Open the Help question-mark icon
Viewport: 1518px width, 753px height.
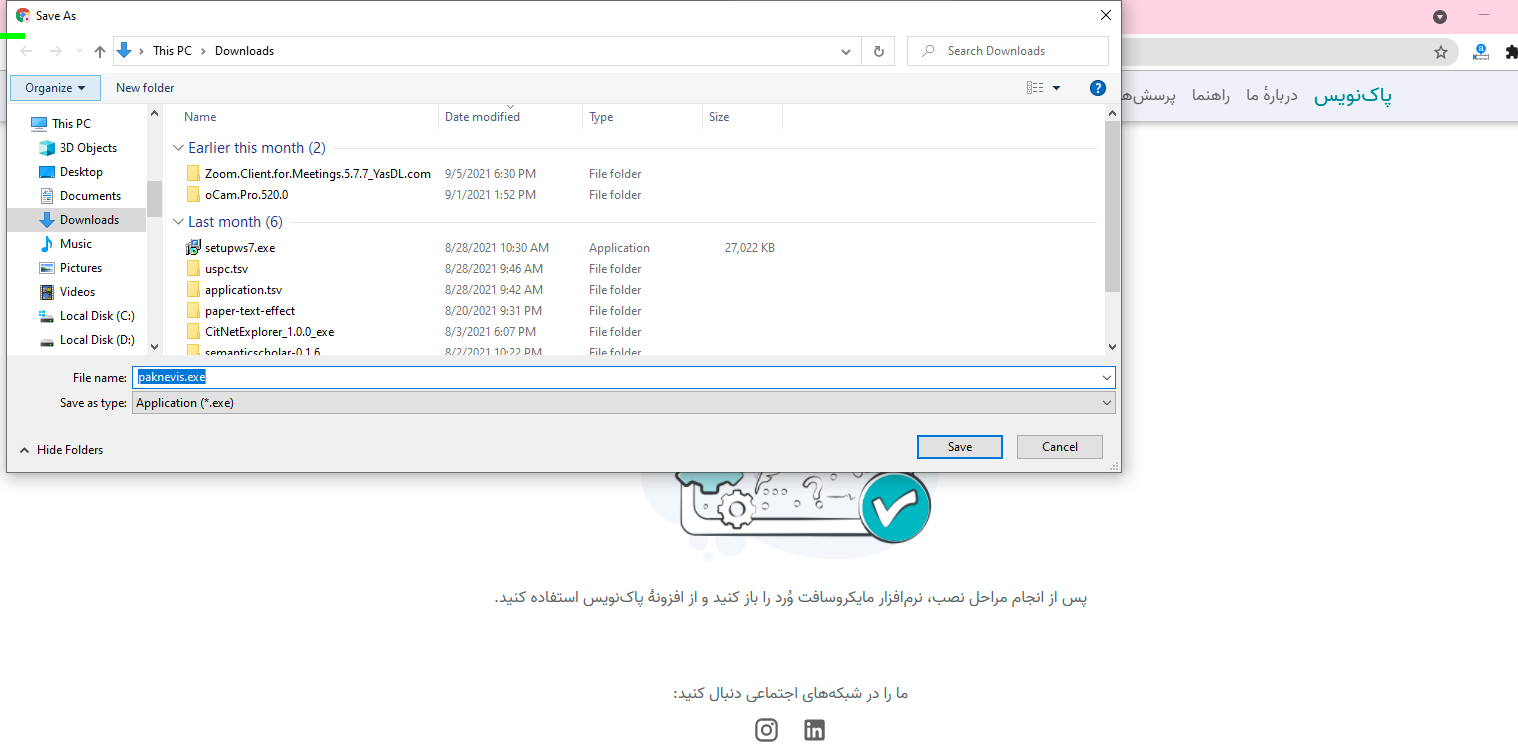[x=1097, y=88]
